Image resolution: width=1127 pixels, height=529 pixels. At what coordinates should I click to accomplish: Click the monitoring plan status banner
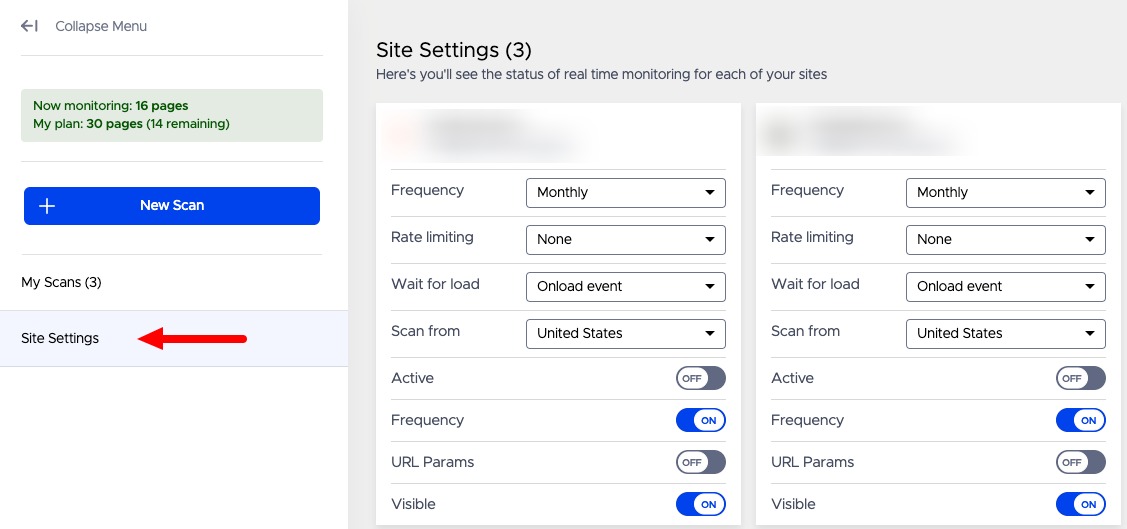coord(172,115)
